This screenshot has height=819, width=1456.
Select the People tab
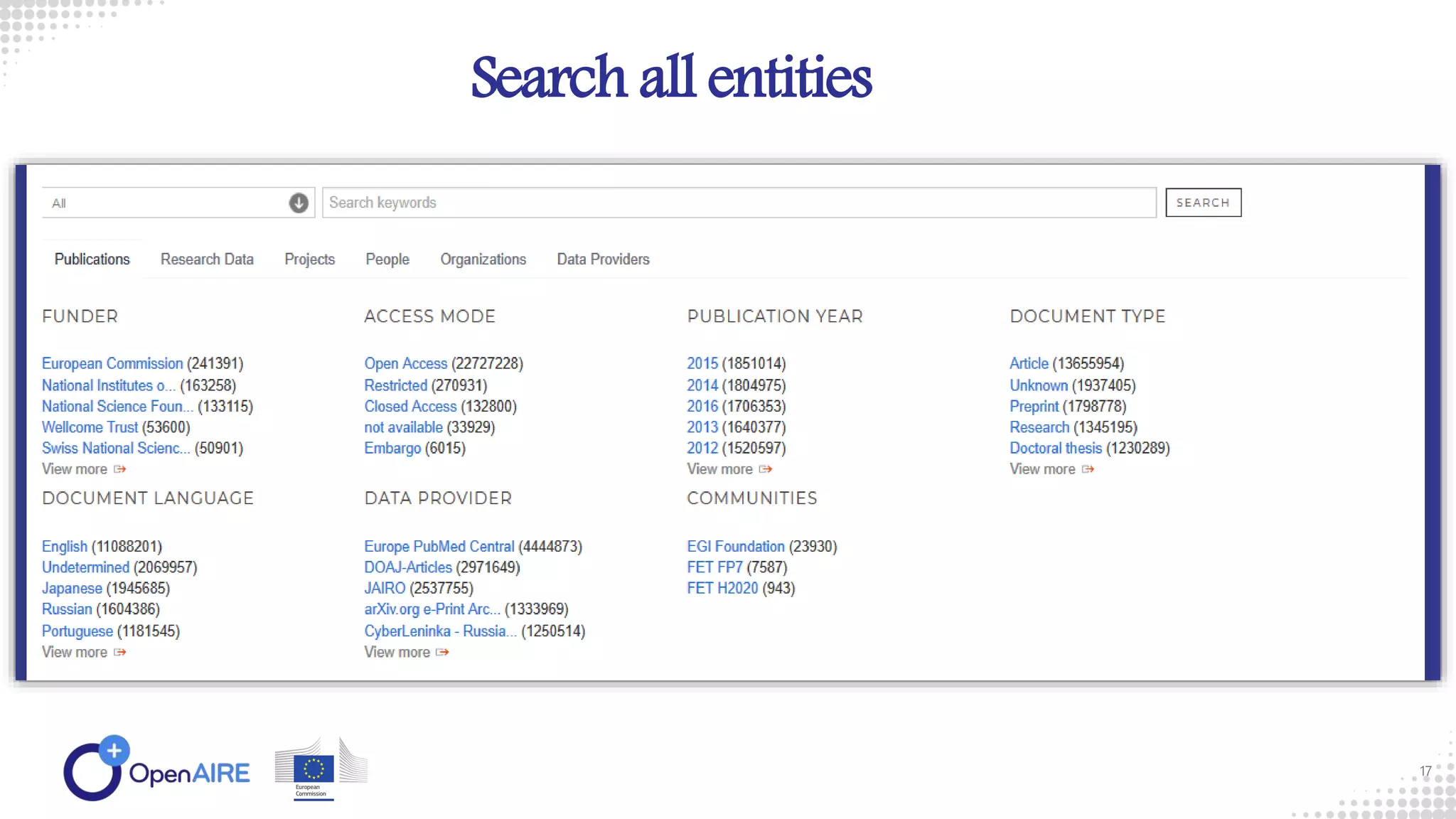[387, 259]
